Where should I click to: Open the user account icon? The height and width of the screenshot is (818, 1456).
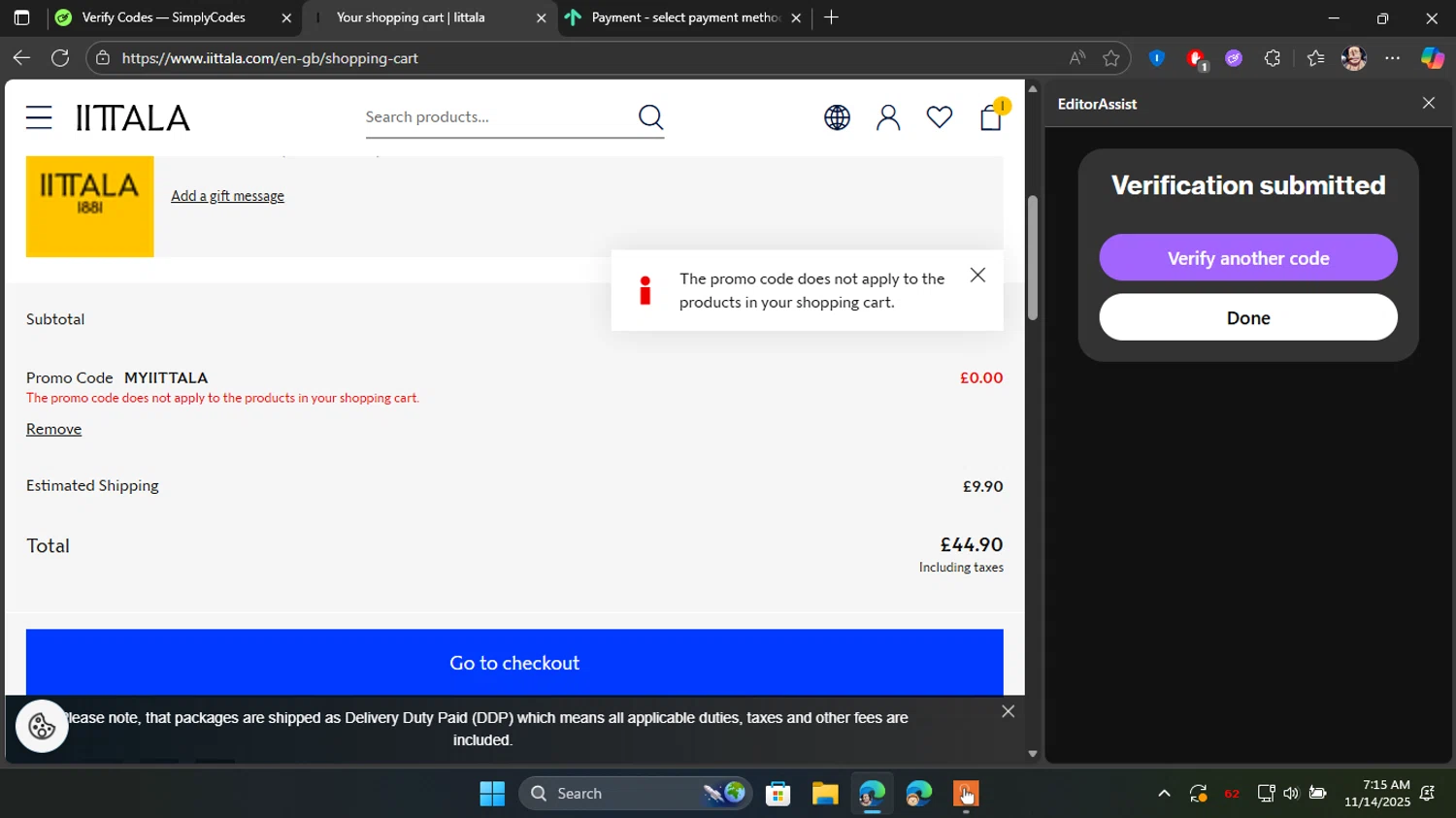click(888, 117)
